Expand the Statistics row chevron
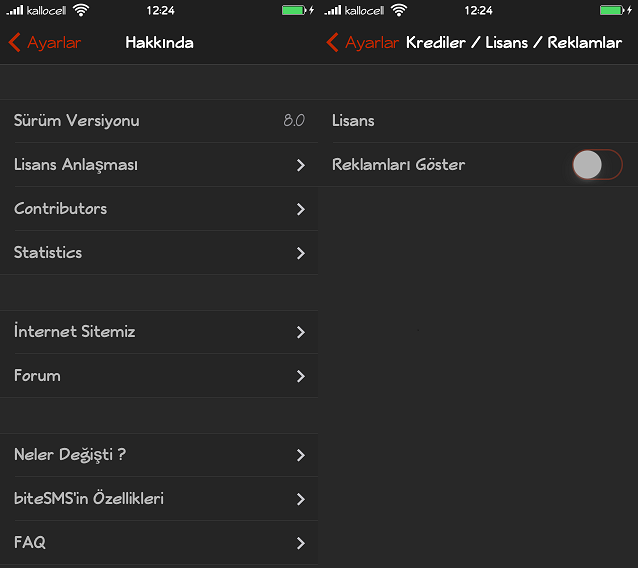 pyautogui.click(x=301, y=253)
